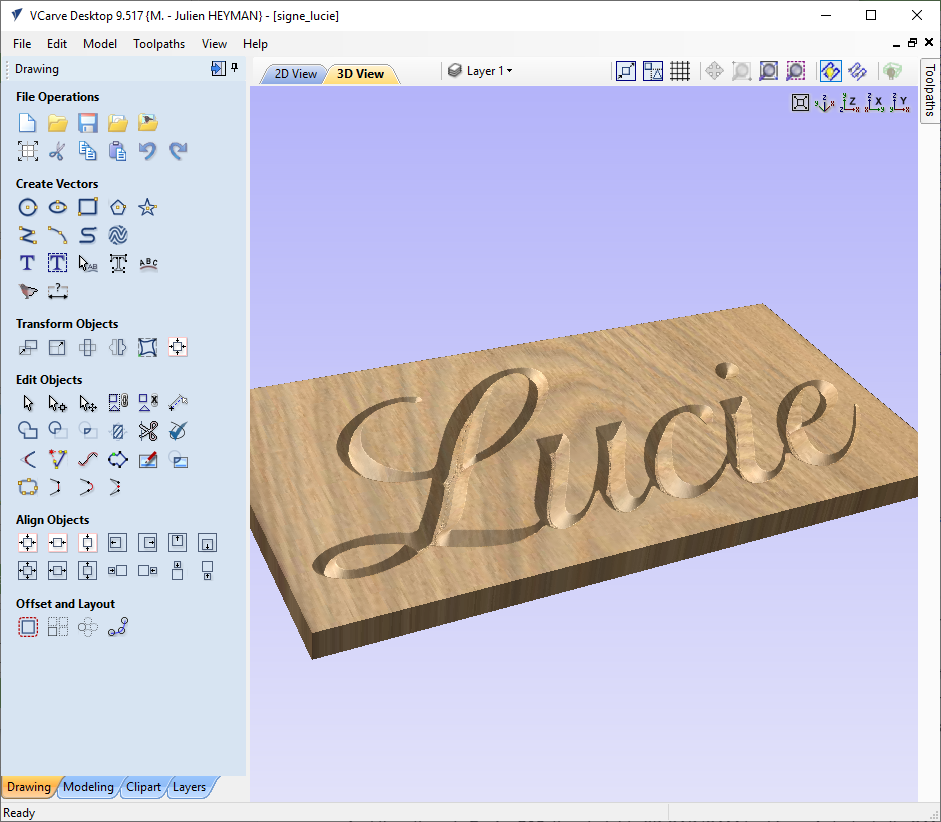Screen dimensions: 941x822
Task: Click the Save file icon
Action: (x=88, y=123)
